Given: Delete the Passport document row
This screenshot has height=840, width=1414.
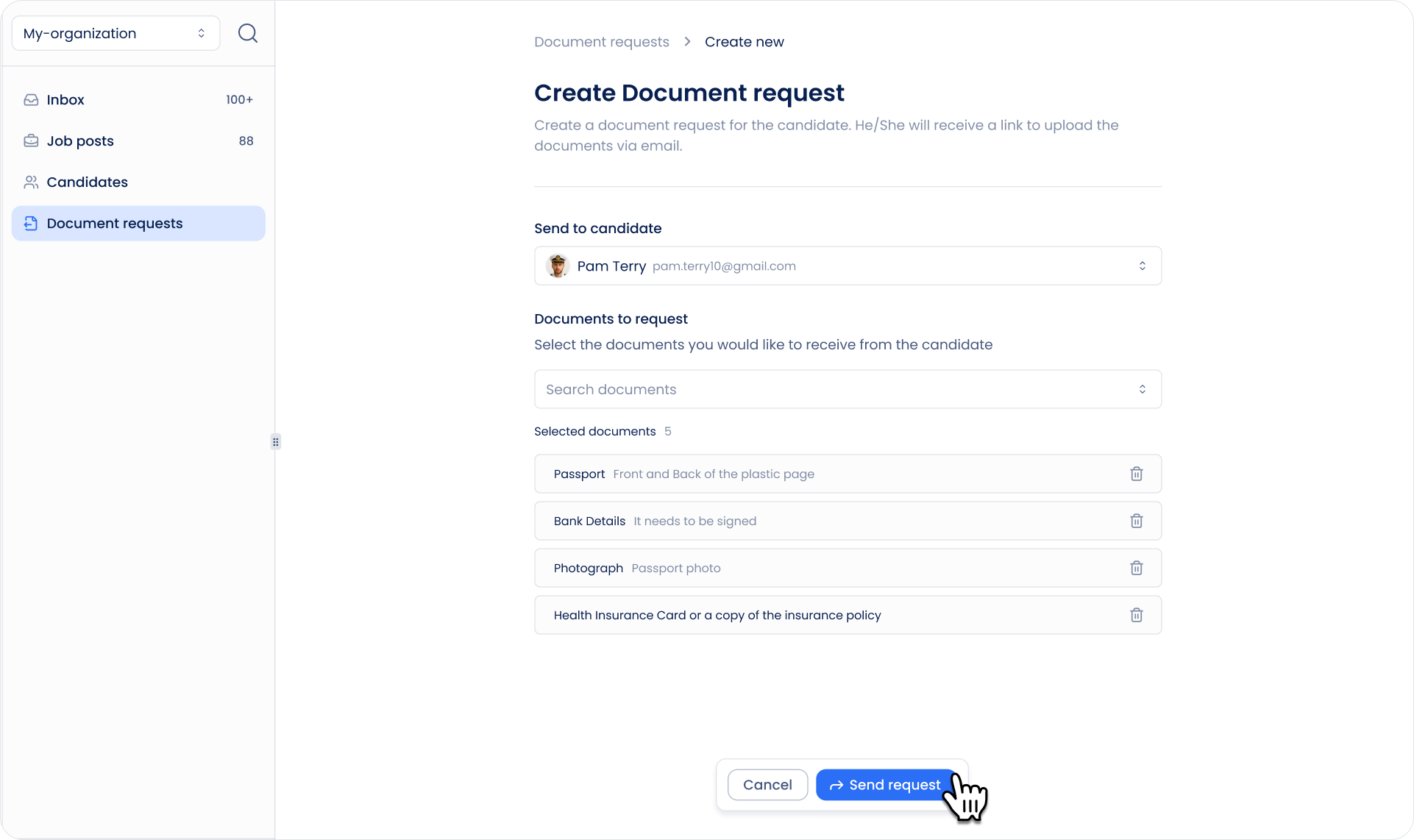Looking at the screenshot, I should click(x=1136, y=474).
